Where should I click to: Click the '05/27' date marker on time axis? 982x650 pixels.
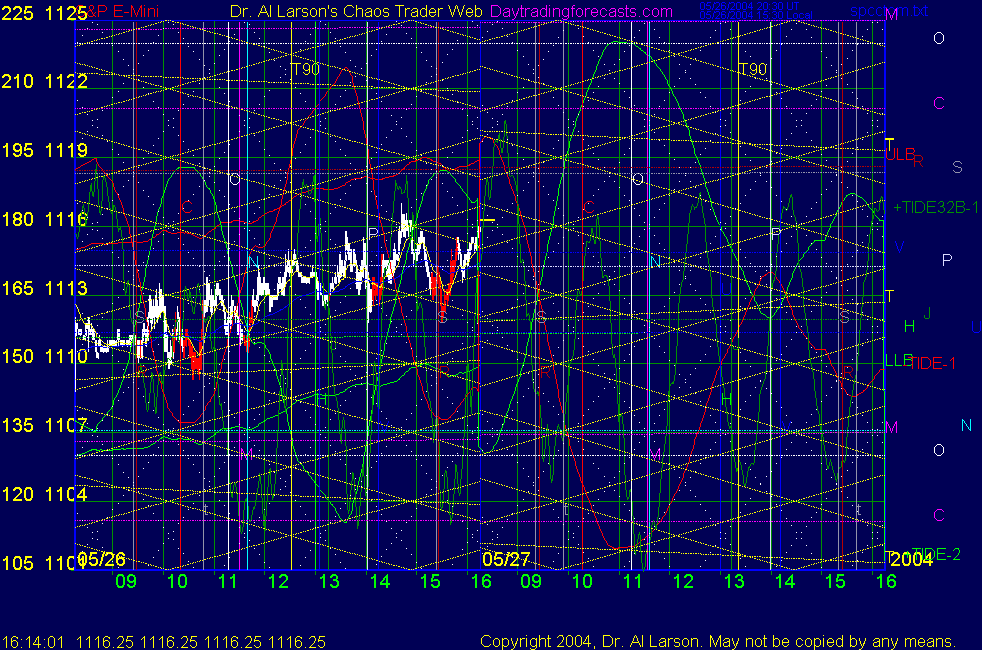506,559
